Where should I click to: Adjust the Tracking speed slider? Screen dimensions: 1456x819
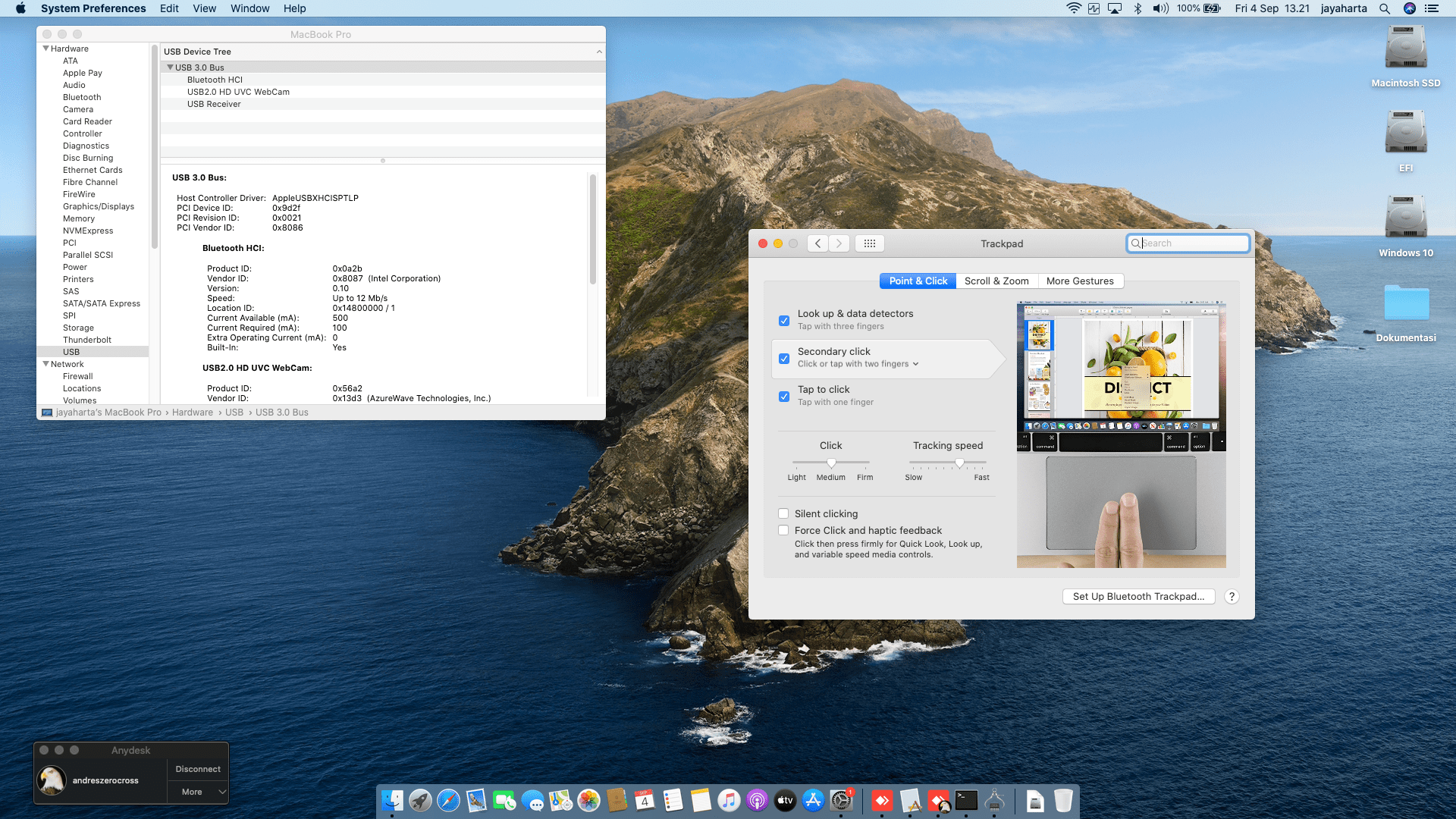960,463
